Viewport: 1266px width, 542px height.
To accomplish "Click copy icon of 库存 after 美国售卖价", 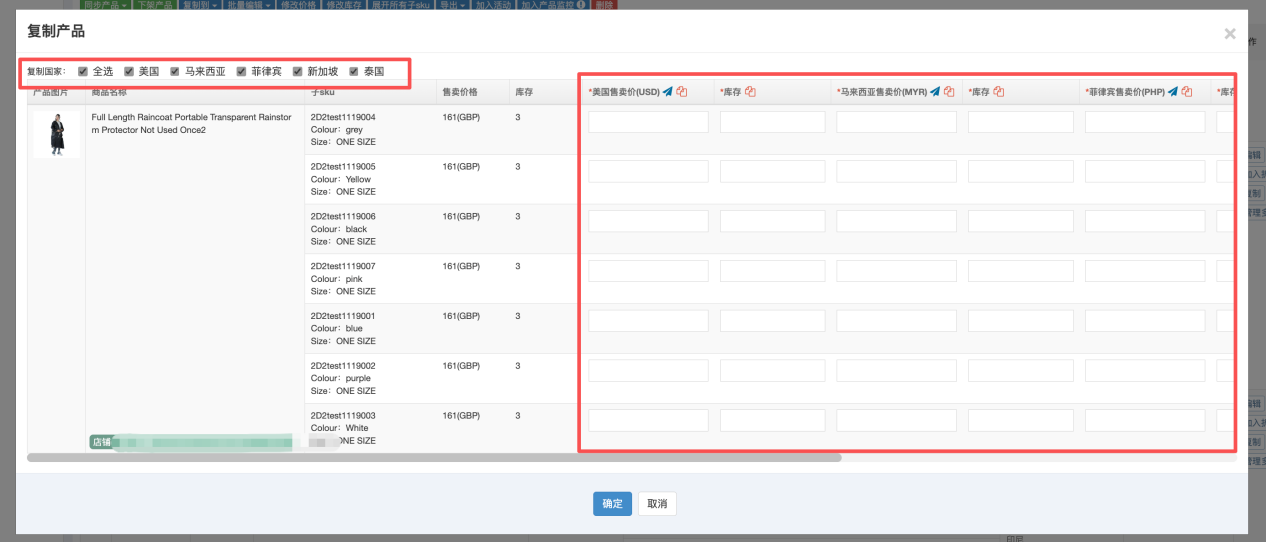I will (750, 92).
